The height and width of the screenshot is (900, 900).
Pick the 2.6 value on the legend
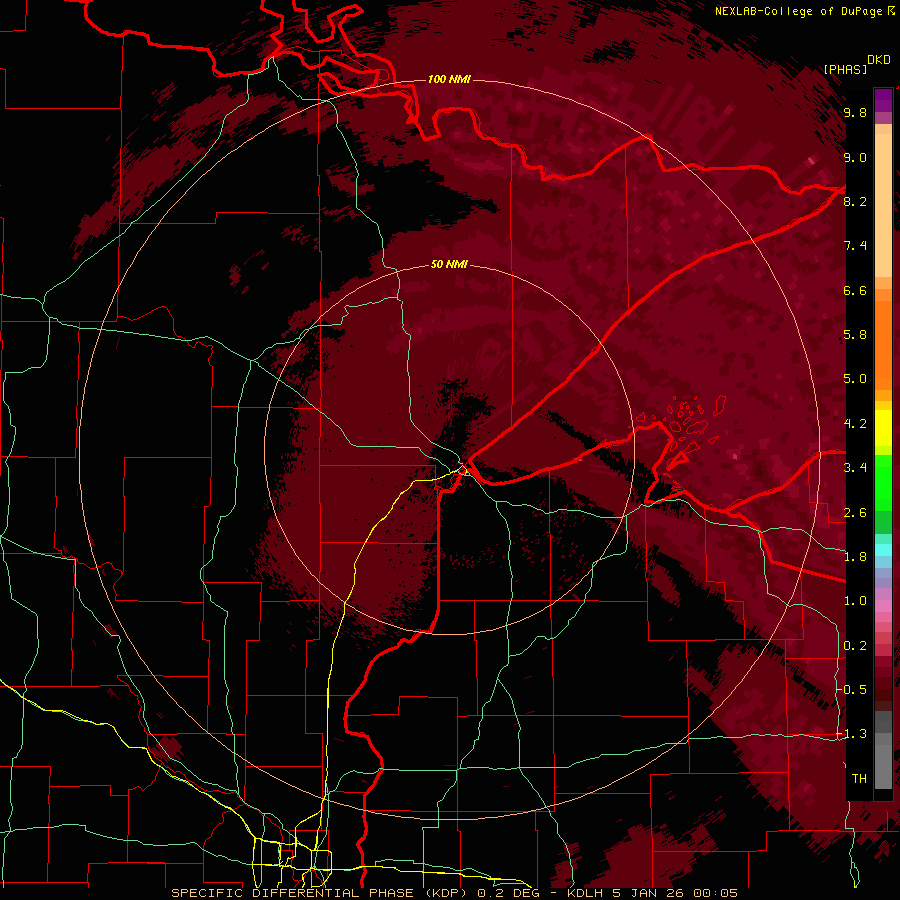pos(855,513)
